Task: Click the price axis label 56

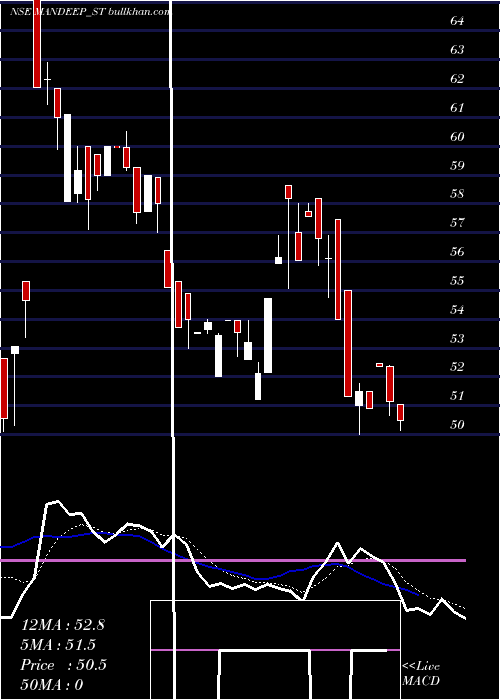Action: pos(457,252)
